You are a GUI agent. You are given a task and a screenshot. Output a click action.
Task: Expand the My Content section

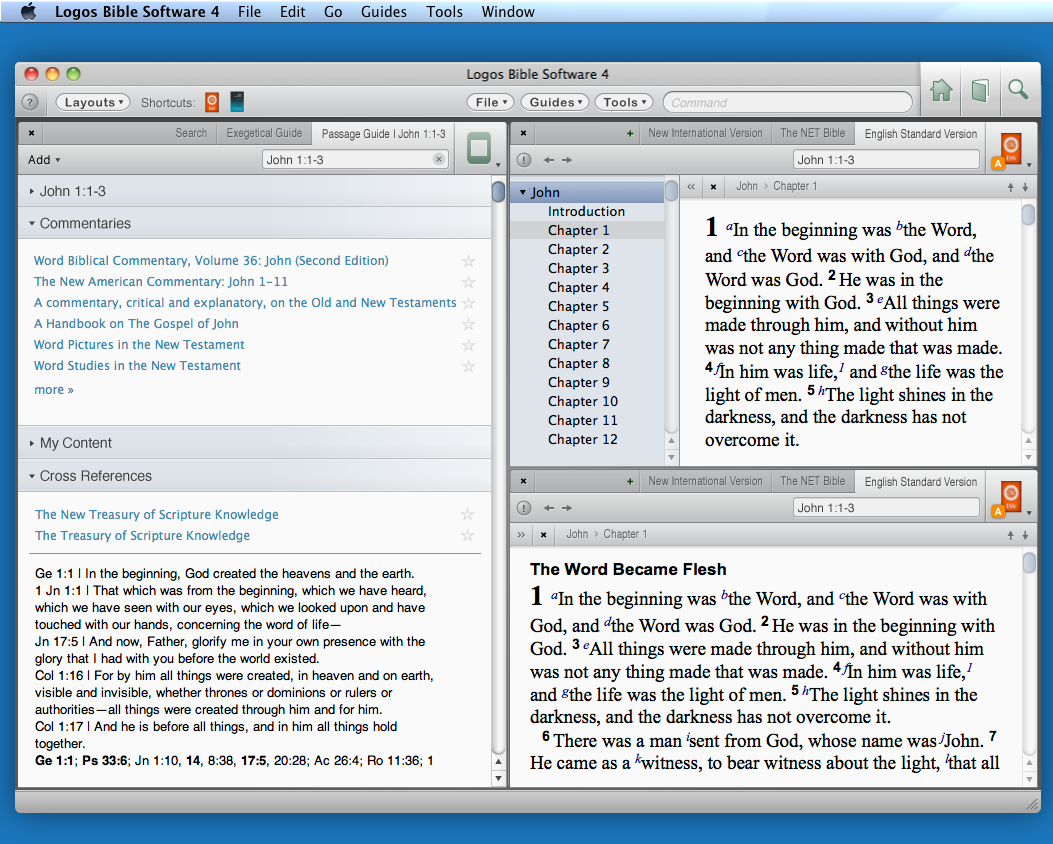(x=32, y=443)
